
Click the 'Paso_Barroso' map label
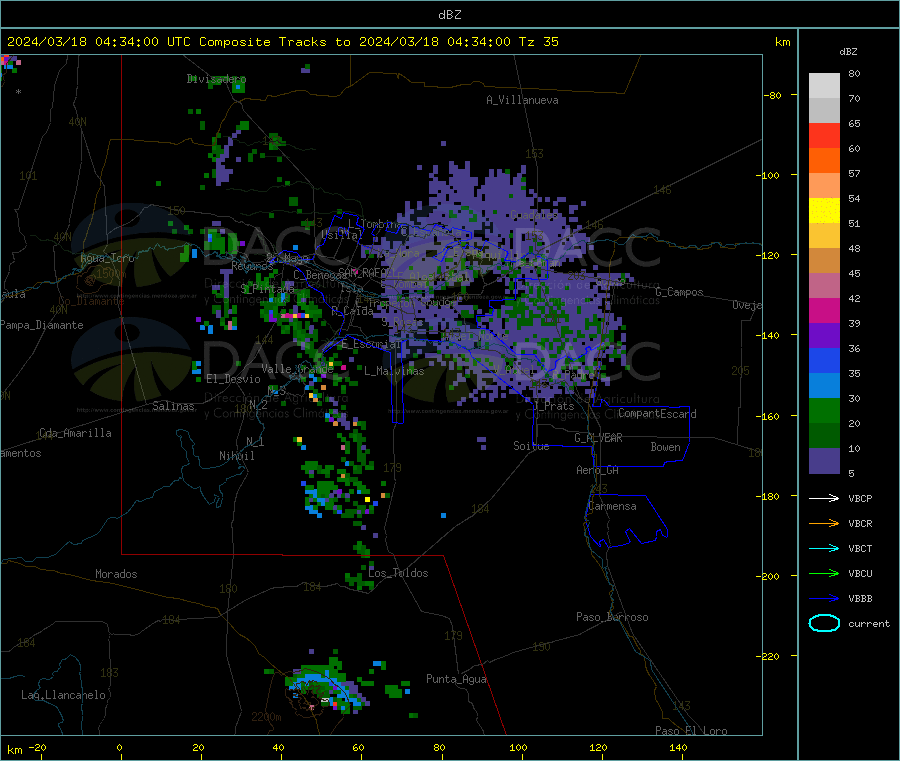point(612,617)
